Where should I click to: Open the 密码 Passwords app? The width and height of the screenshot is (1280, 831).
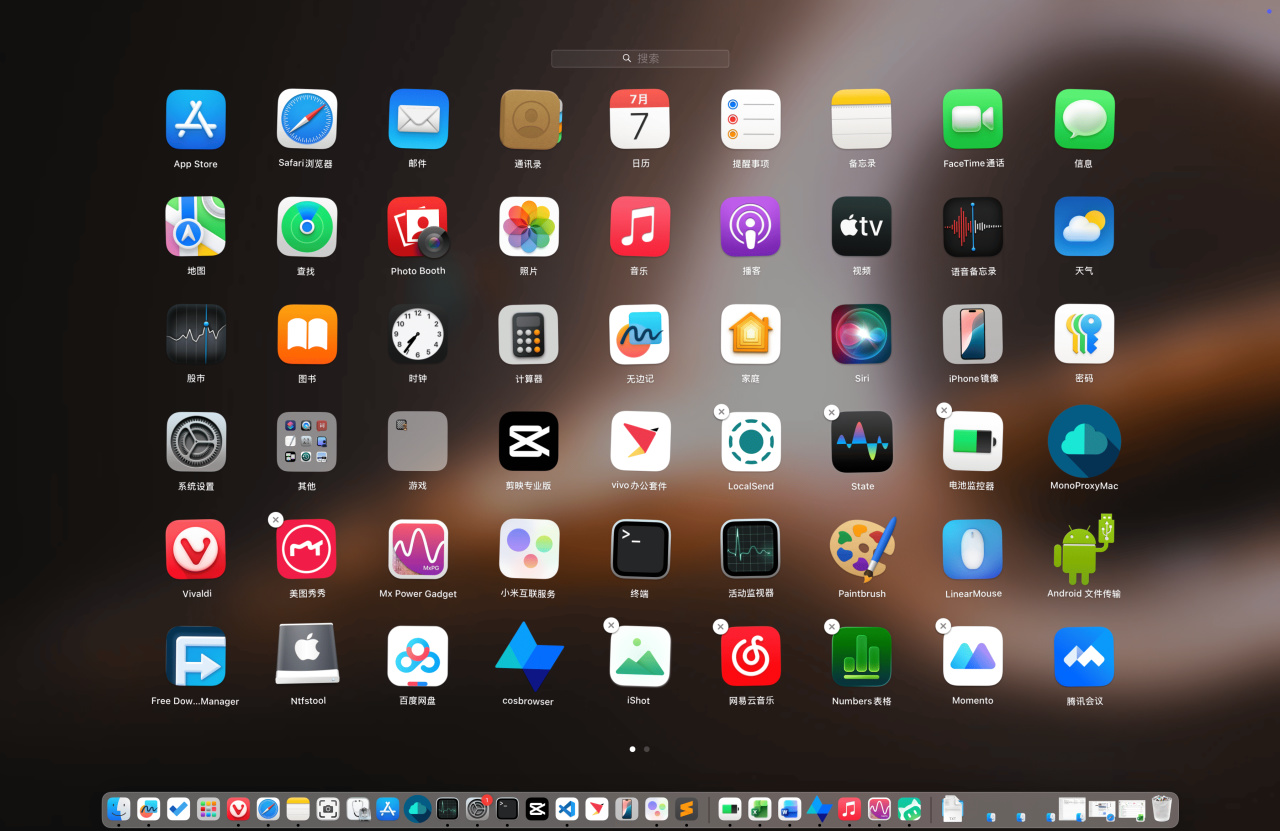1084,334
